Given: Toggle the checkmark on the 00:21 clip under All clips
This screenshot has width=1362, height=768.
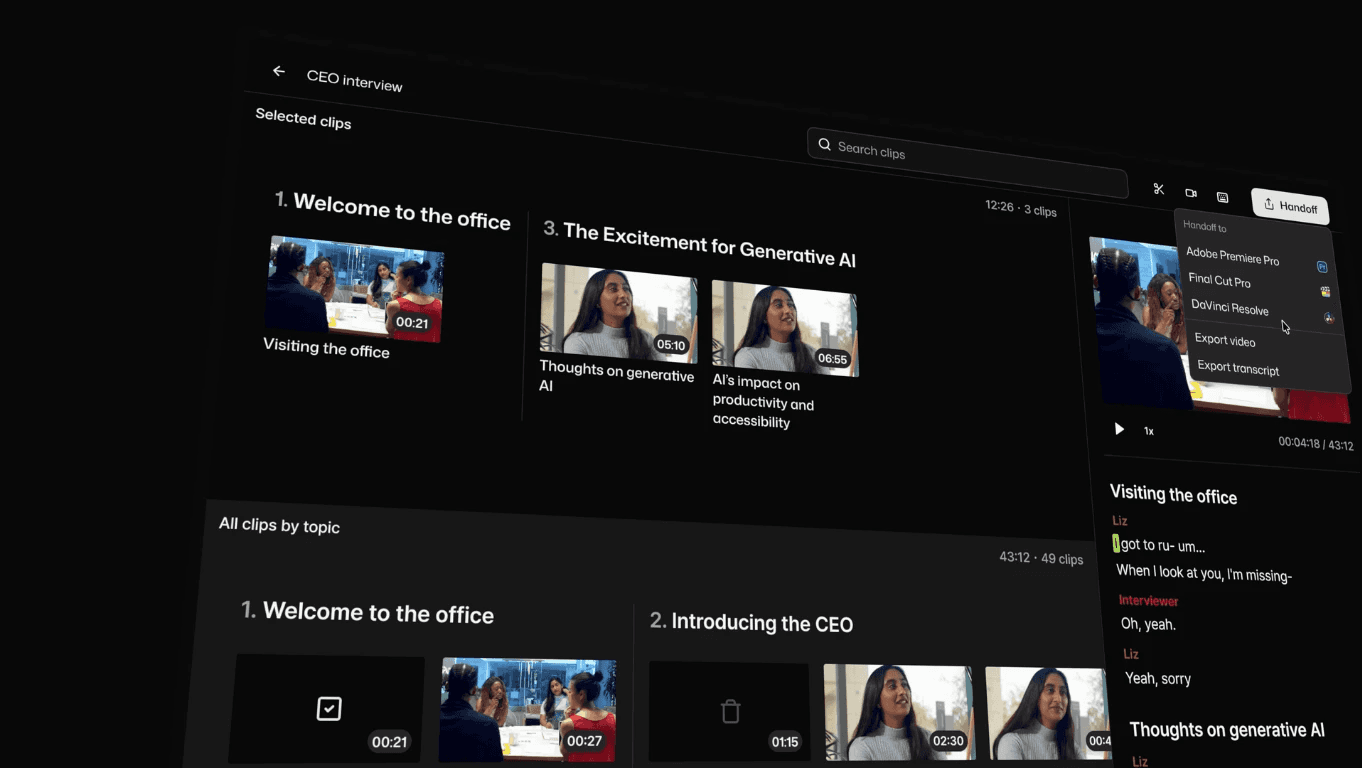Looking at the screenshot, I should coord(329,709).
